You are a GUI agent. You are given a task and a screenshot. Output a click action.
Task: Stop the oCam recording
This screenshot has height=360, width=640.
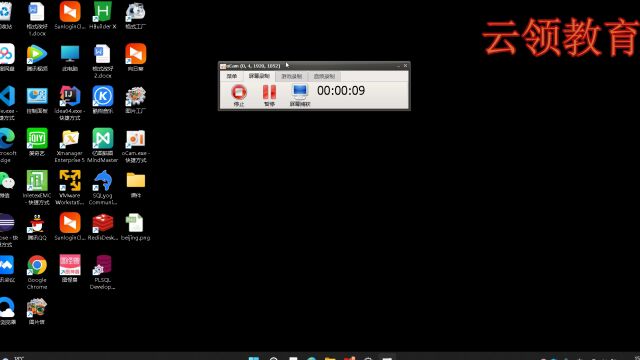click(239, 95)
